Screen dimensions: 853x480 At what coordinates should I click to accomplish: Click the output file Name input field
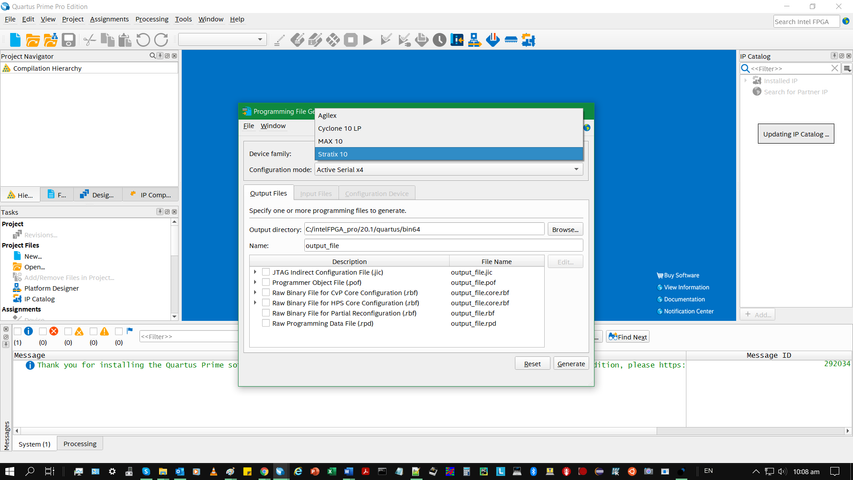(x=442, y=245)
